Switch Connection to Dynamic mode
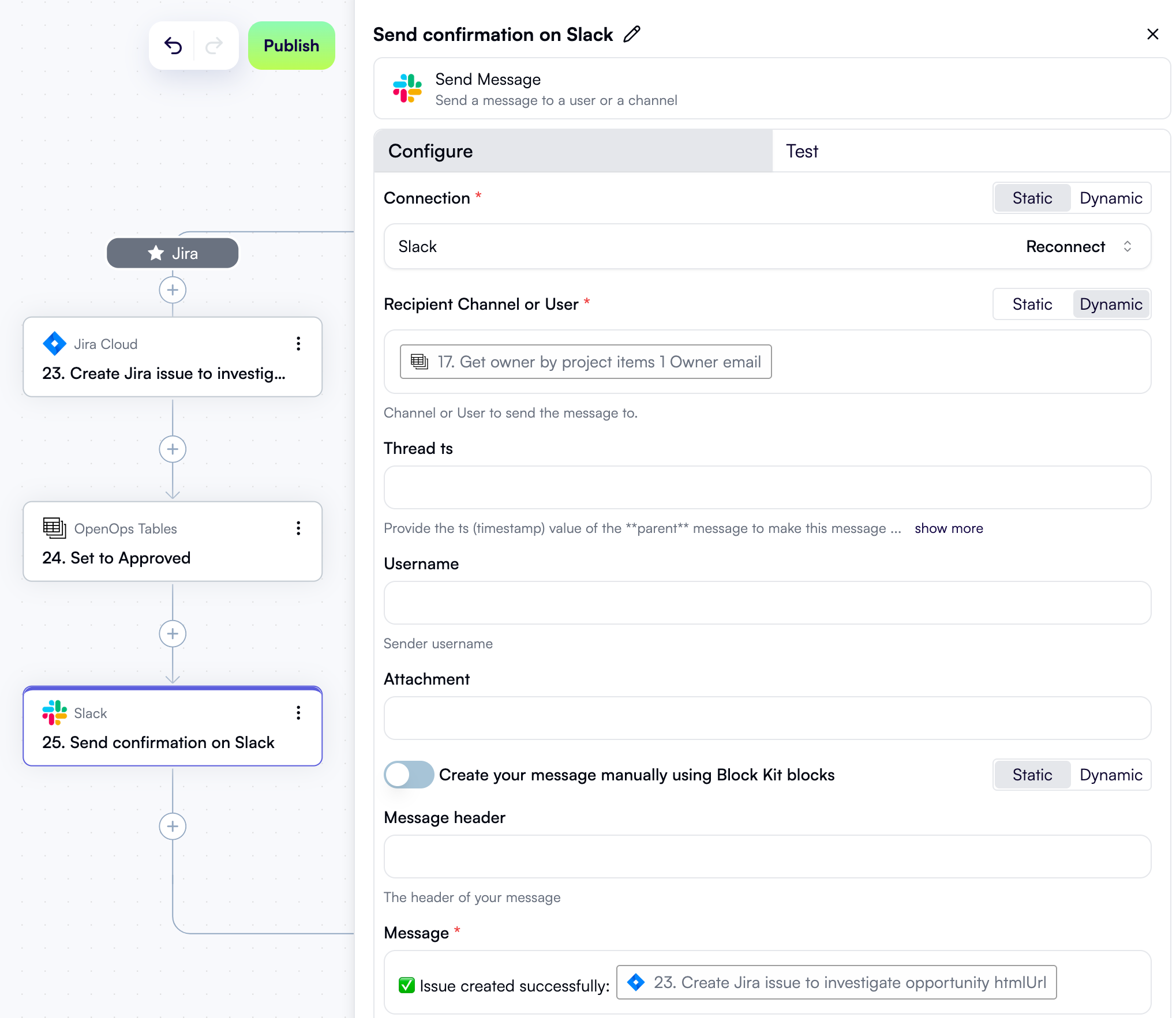 (x=1111, y=198)
